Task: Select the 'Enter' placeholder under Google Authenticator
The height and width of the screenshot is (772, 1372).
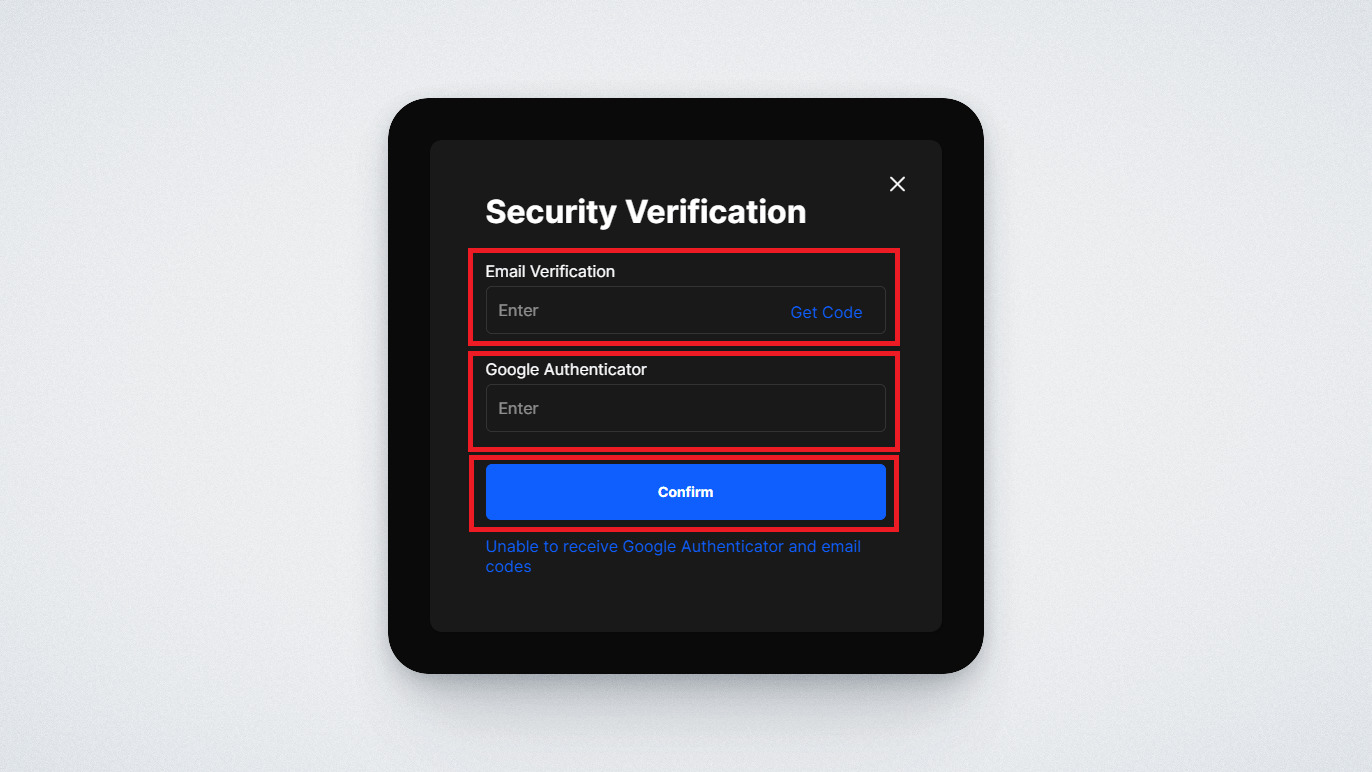Action: click(518, 408)
